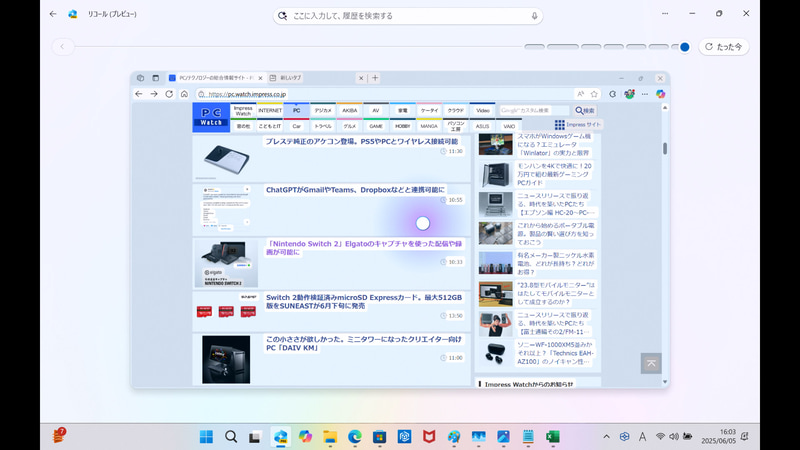Open the INTERNET navigation item
The width and height of the screenshot is (800, 450).
click(270, 110)
